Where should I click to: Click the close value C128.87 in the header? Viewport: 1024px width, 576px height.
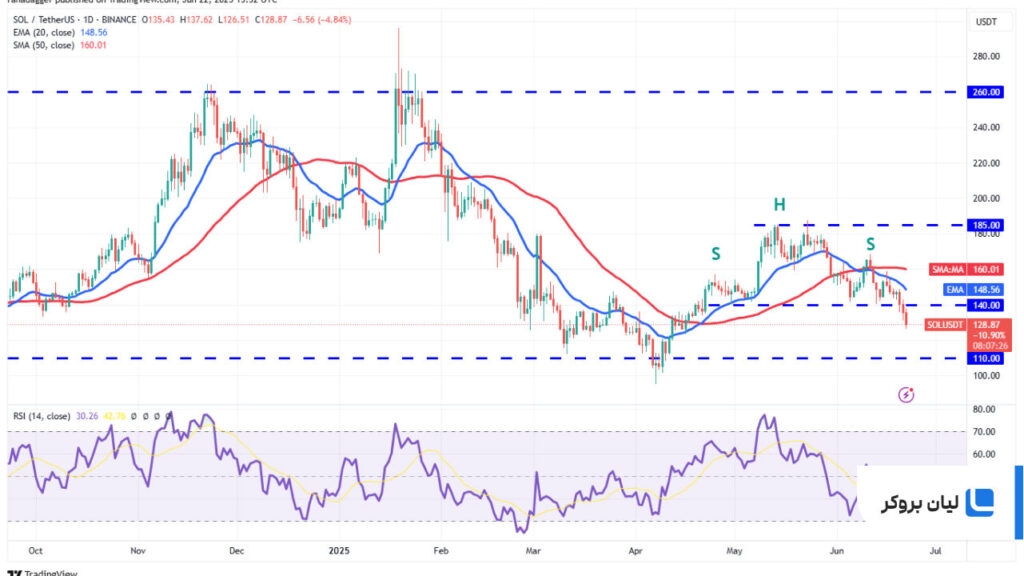(x=271, y=20)
